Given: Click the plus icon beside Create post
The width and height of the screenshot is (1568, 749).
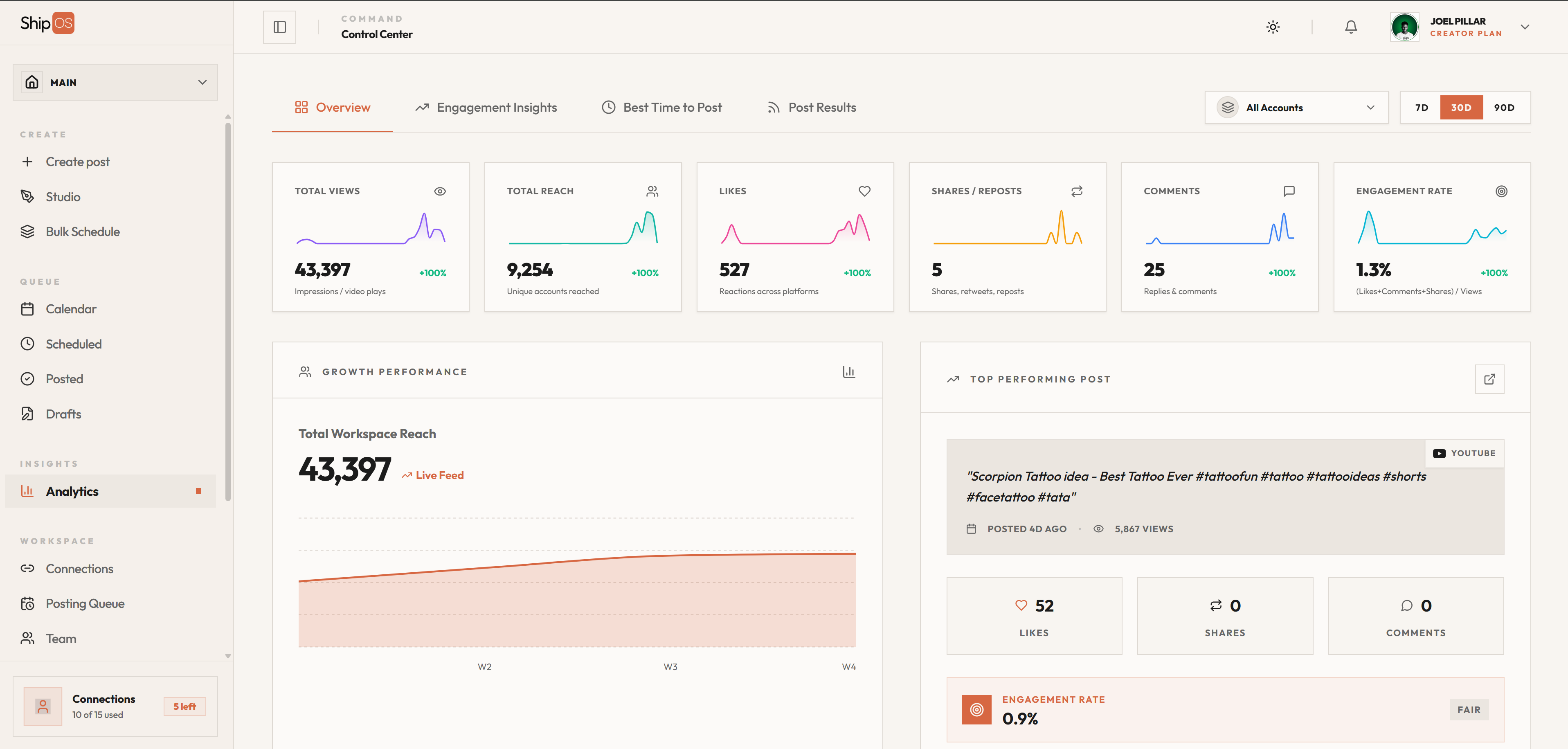Looking at the screenshot, I should click(27, 162).
